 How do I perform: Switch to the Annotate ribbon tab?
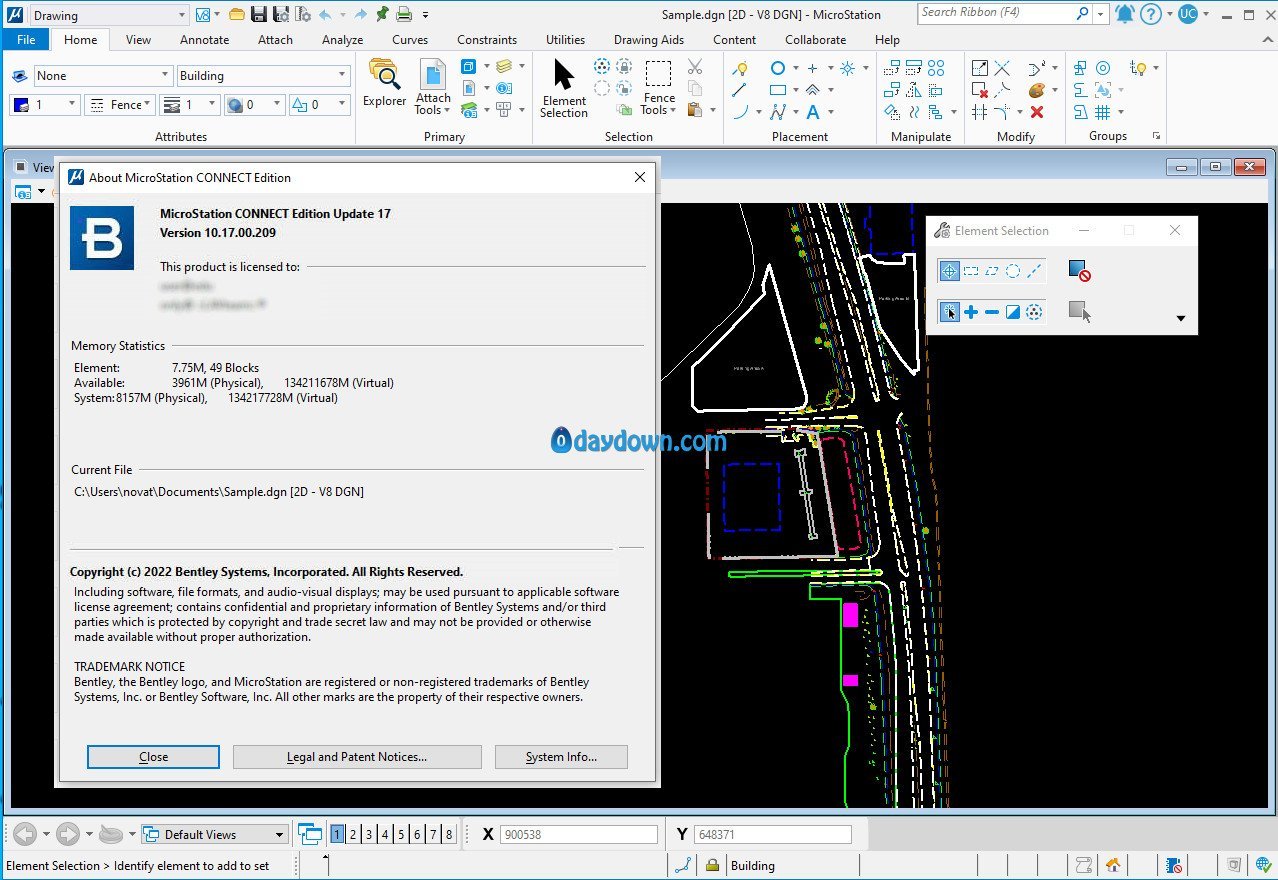pyautogui.click(x=204, y=40)
